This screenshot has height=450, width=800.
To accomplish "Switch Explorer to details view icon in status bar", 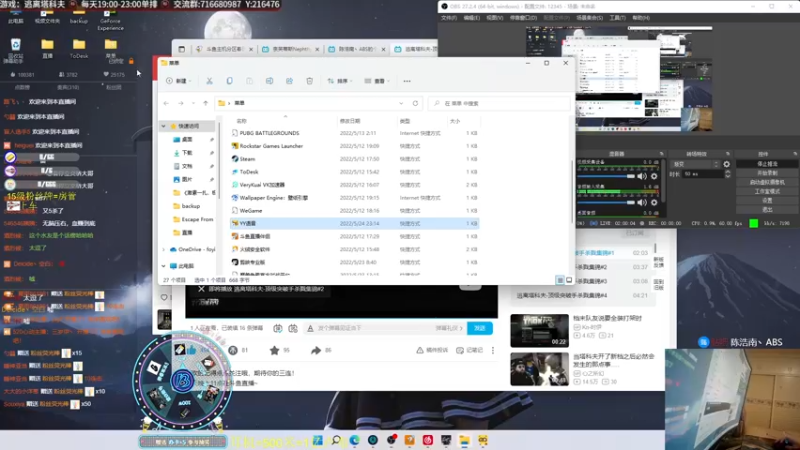I will 560,280.
